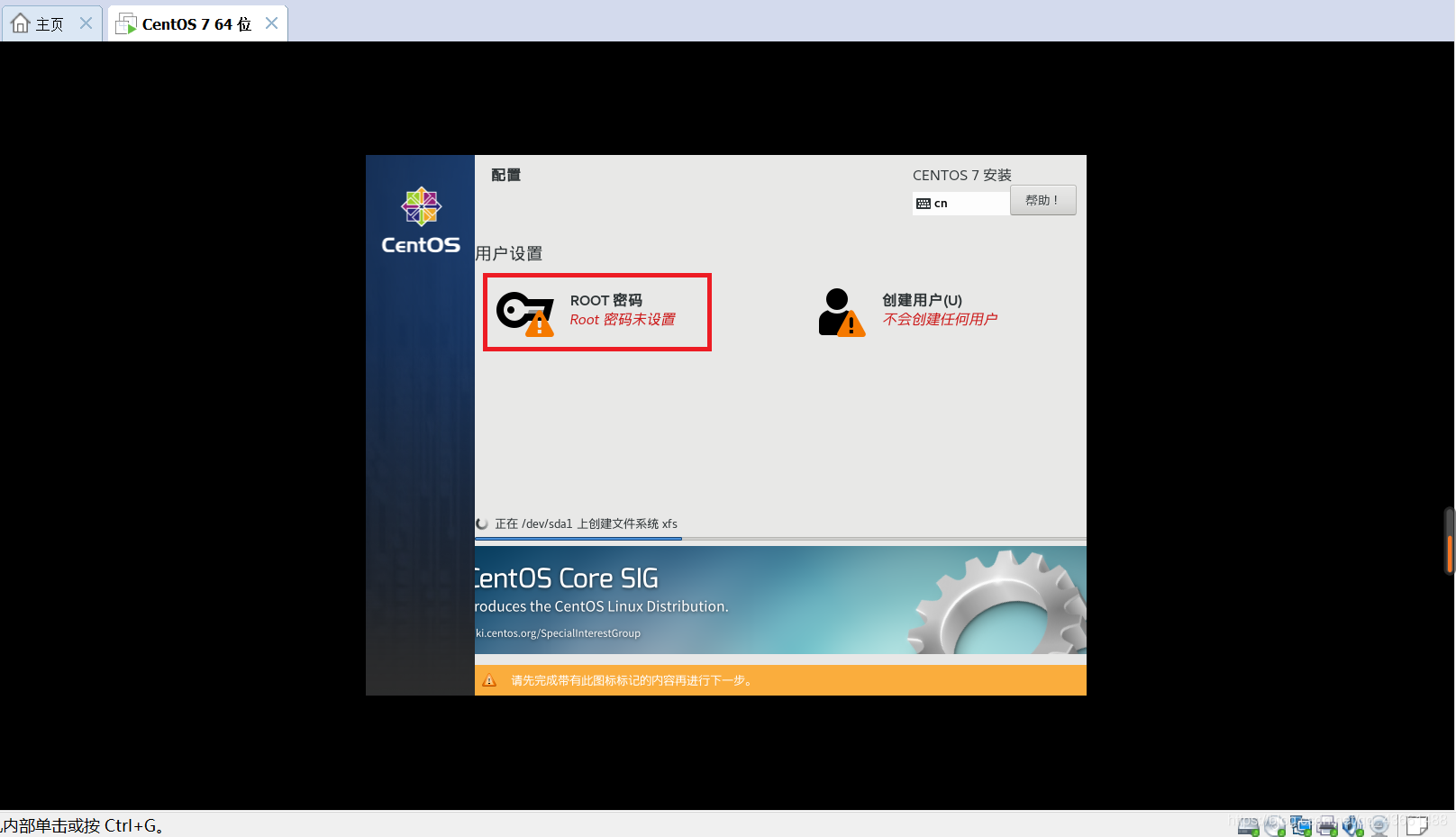Click the sound card status icon

[1353, 825]
